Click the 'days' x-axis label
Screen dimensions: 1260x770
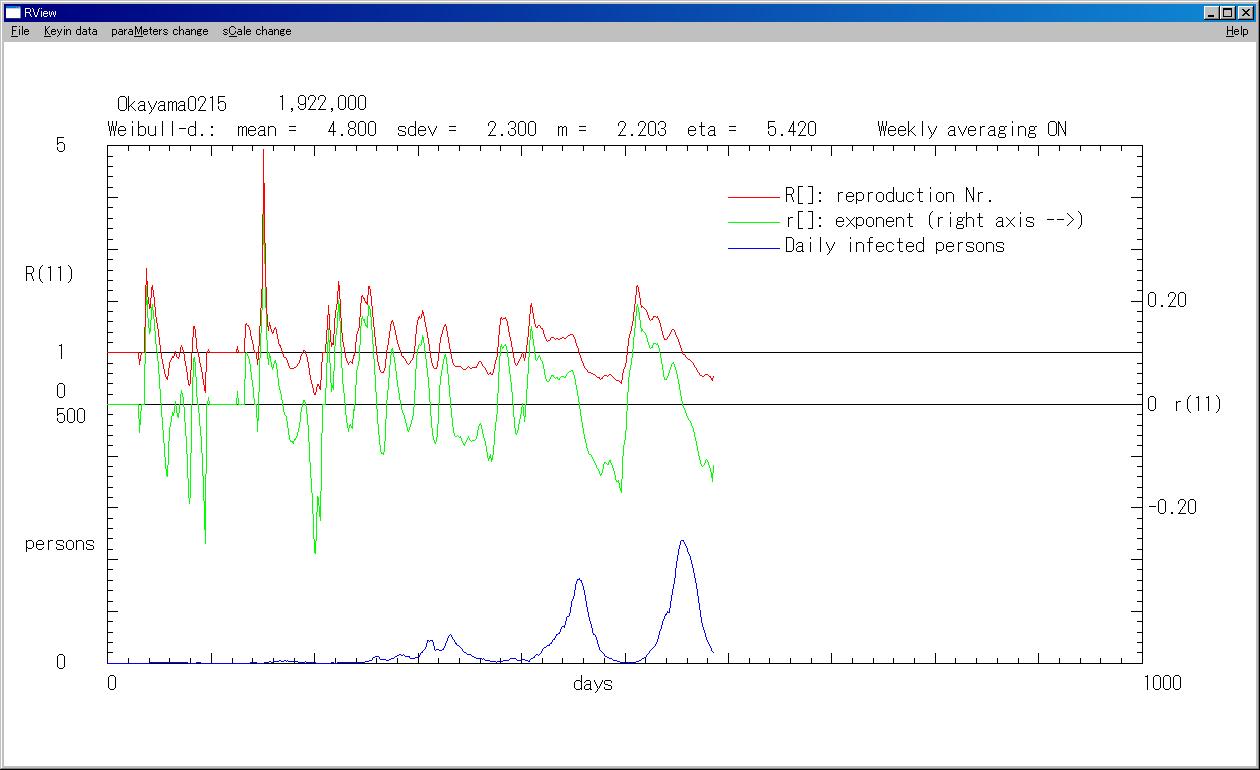(x=592, y=684)
